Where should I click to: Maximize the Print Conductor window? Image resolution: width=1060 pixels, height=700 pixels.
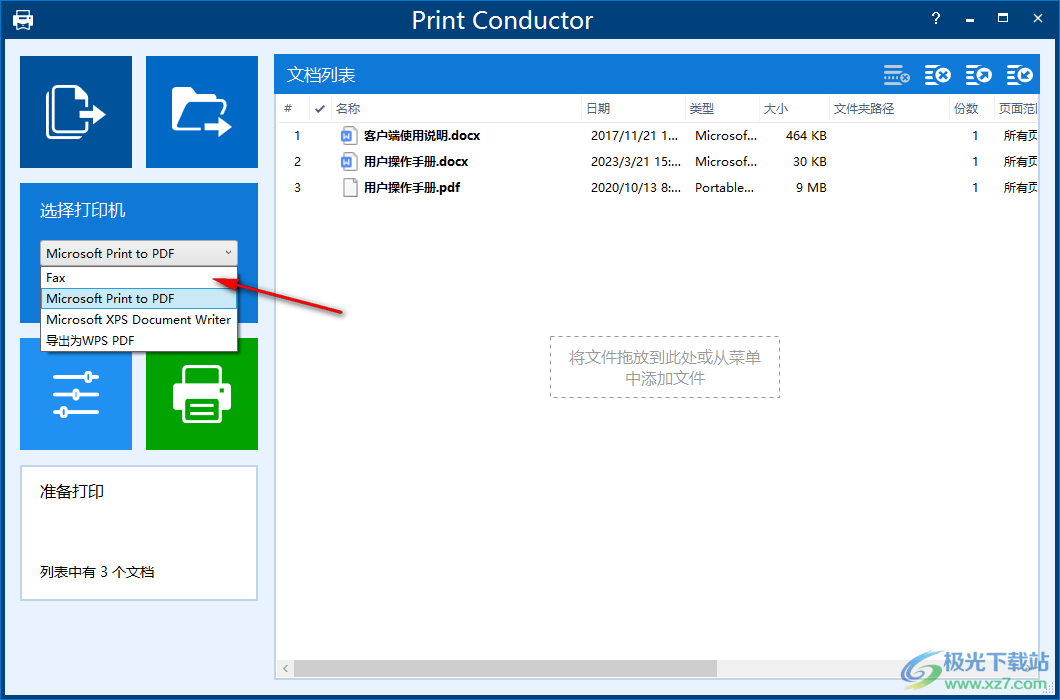coord(1004,19)
